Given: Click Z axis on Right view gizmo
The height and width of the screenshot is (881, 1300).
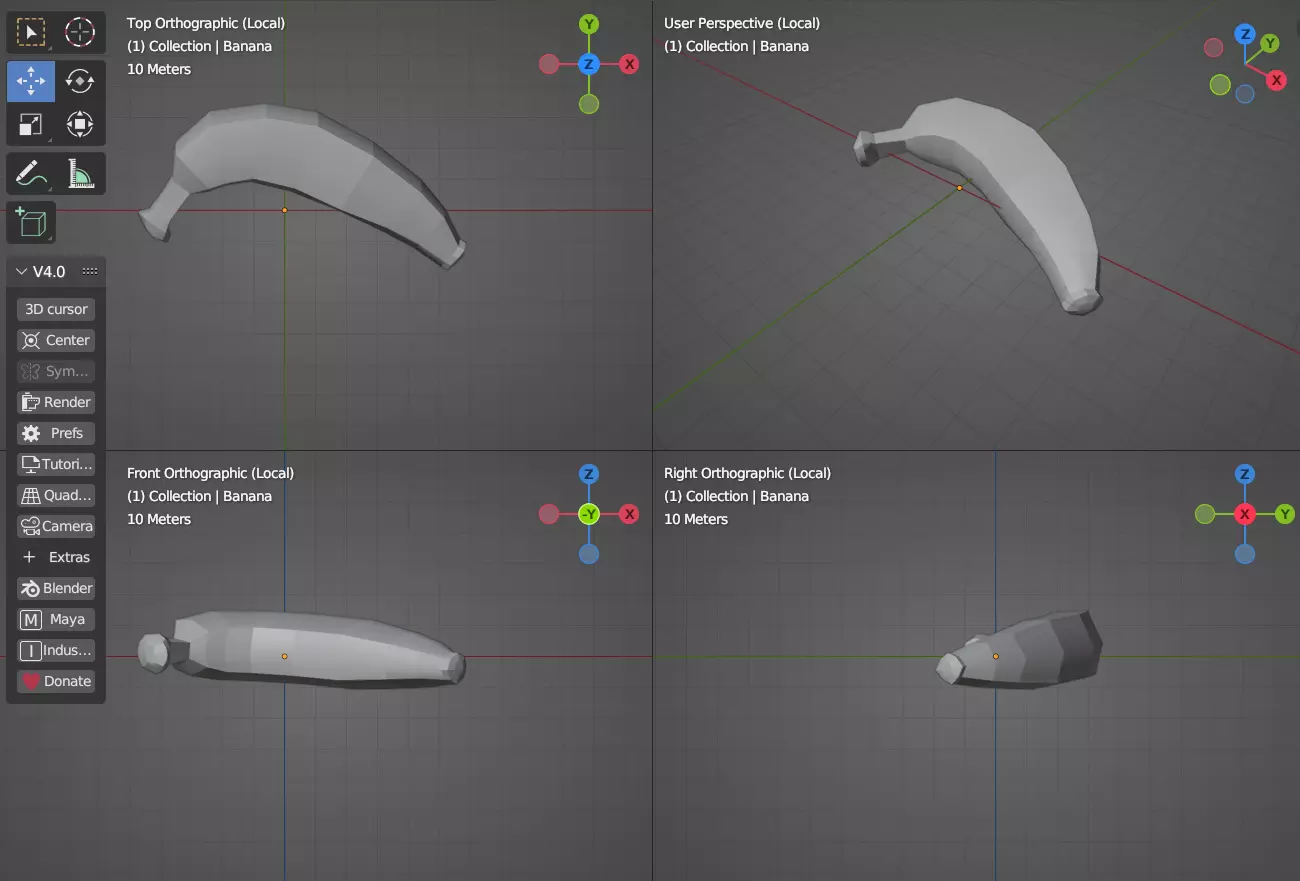Looking at the screenshot, I should (x=1245, y=474).
